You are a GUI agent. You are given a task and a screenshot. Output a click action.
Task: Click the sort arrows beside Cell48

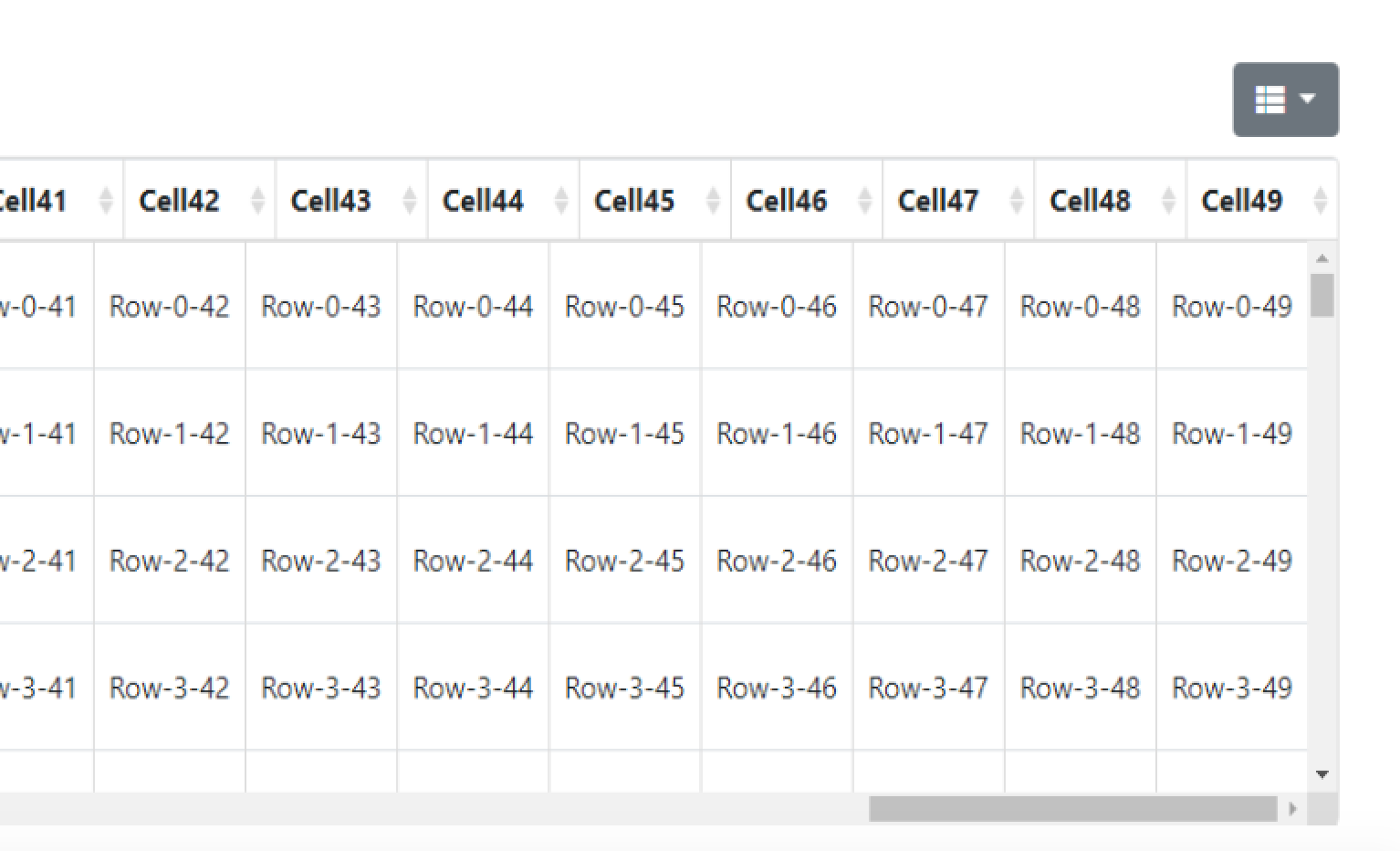tap(1169, 200)
